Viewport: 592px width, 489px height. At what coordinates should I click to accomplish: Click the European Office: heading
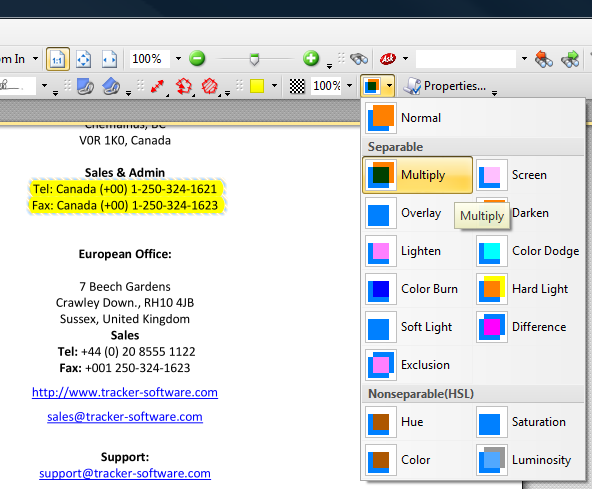pyautogui.click(x=125, y=254)
